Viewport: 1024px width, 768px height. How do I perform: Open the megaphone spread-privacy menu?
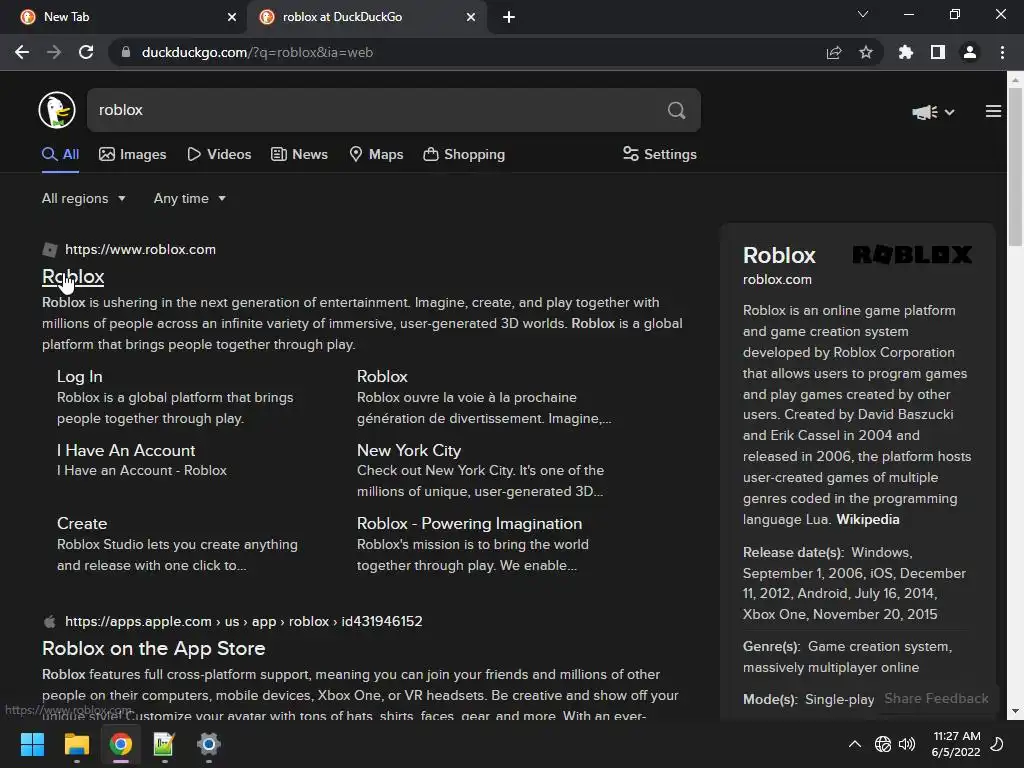(933, 112)
